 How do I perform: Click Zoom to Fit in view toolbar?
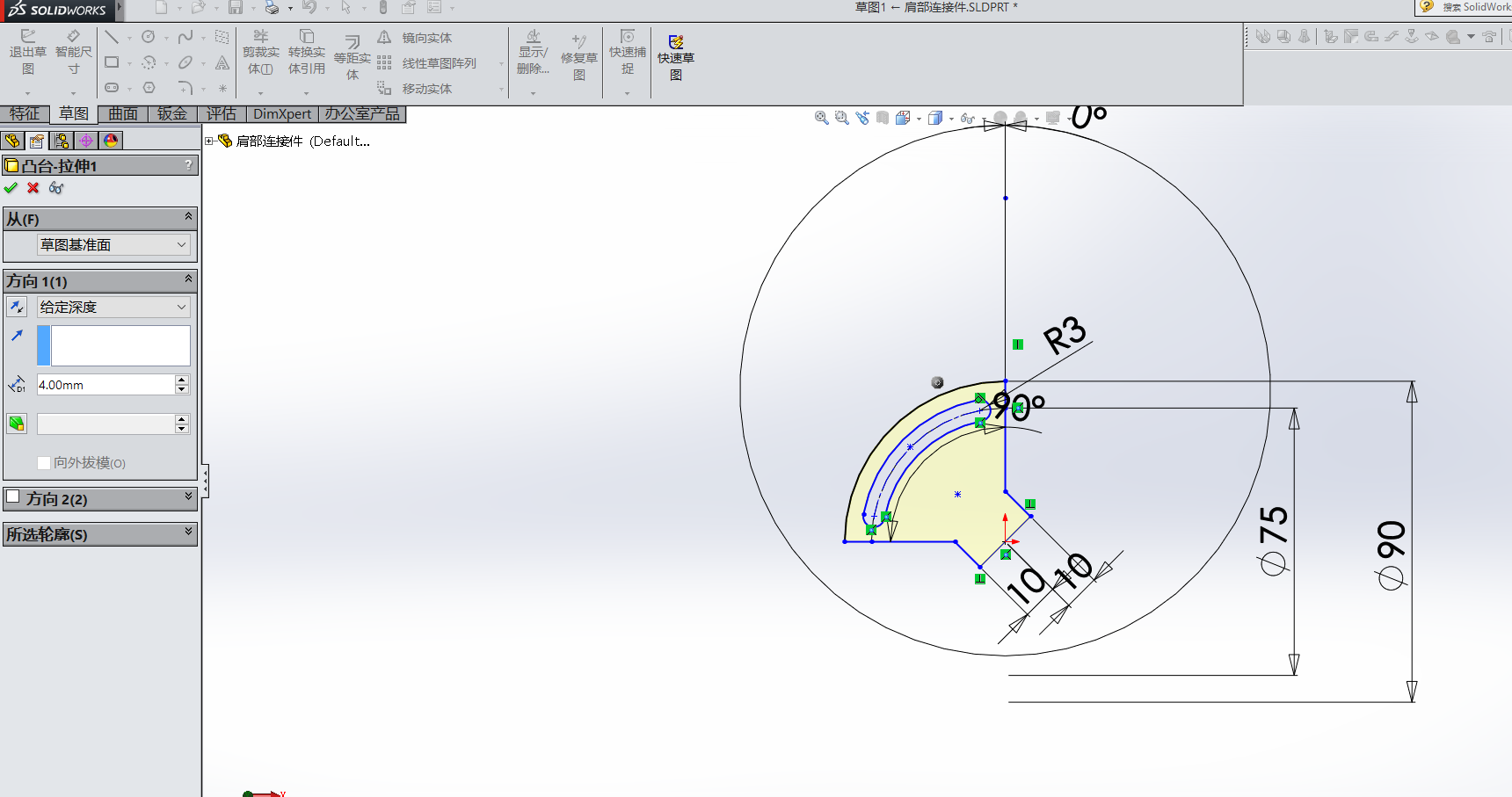pyautogui.click(x=821, y=118)
